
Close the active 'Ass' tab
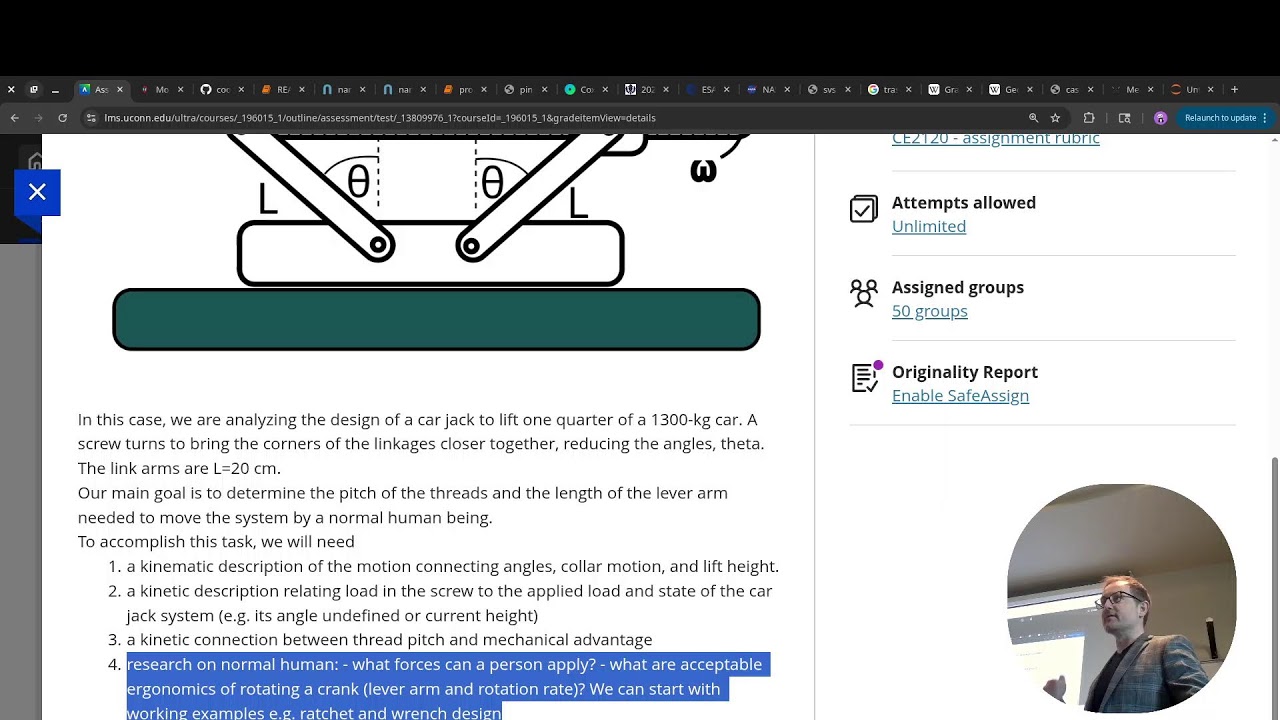(x=120, y=89)
